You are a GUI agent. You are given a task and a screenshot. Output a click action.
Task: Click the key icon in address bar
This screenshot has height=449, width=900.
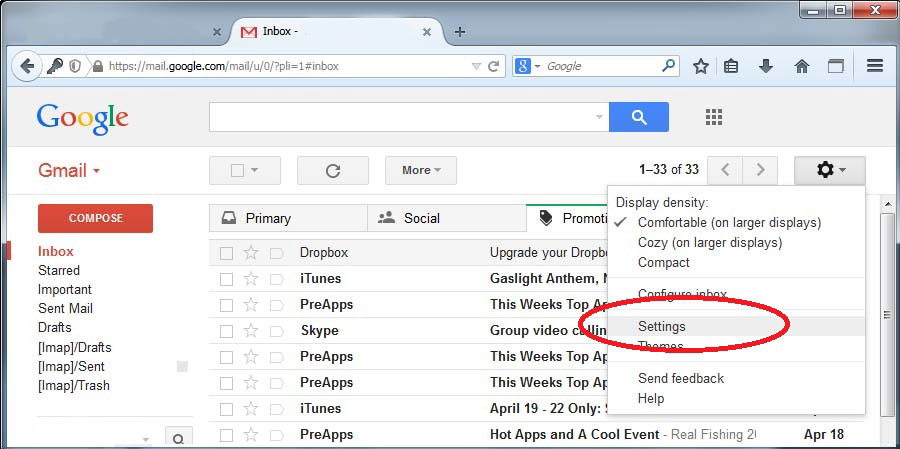[55, 66]
